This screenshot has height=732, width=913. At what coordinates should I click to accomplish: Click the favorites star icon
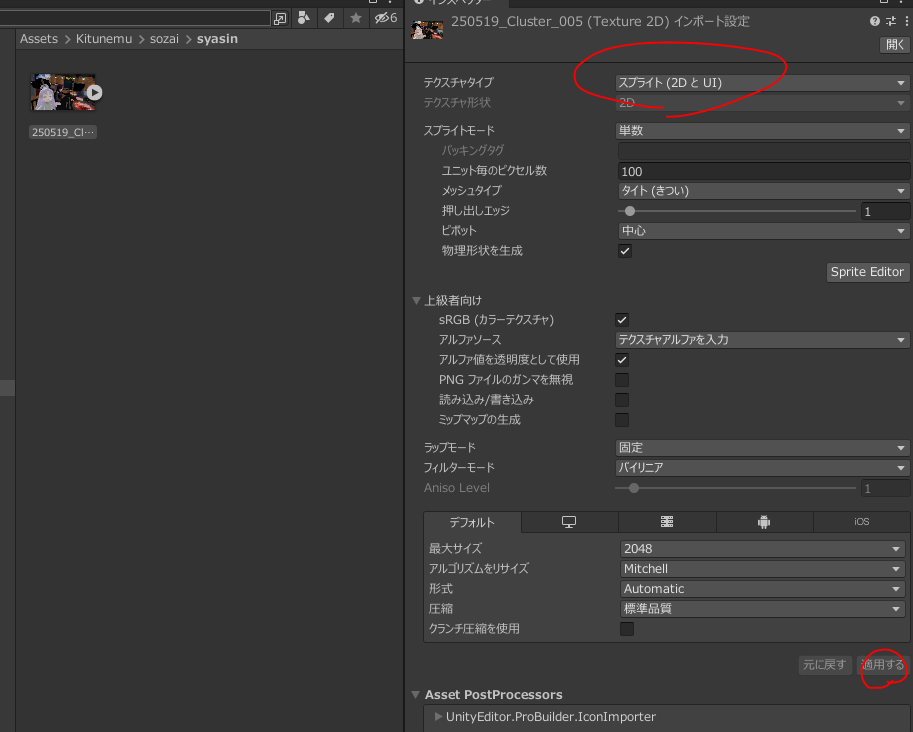(355, 18)
